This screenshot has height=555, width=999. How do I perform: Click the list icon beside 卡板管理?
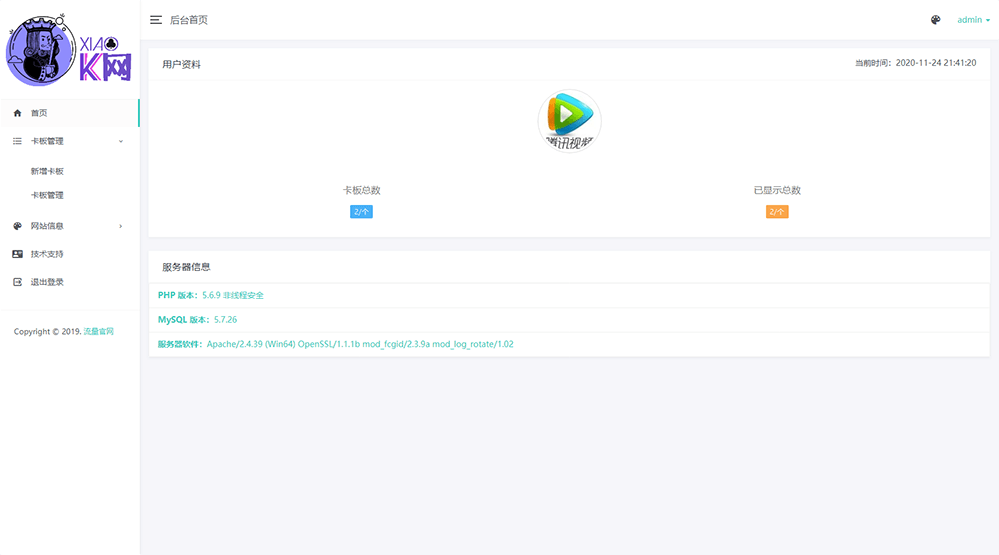tap(17, 142)
